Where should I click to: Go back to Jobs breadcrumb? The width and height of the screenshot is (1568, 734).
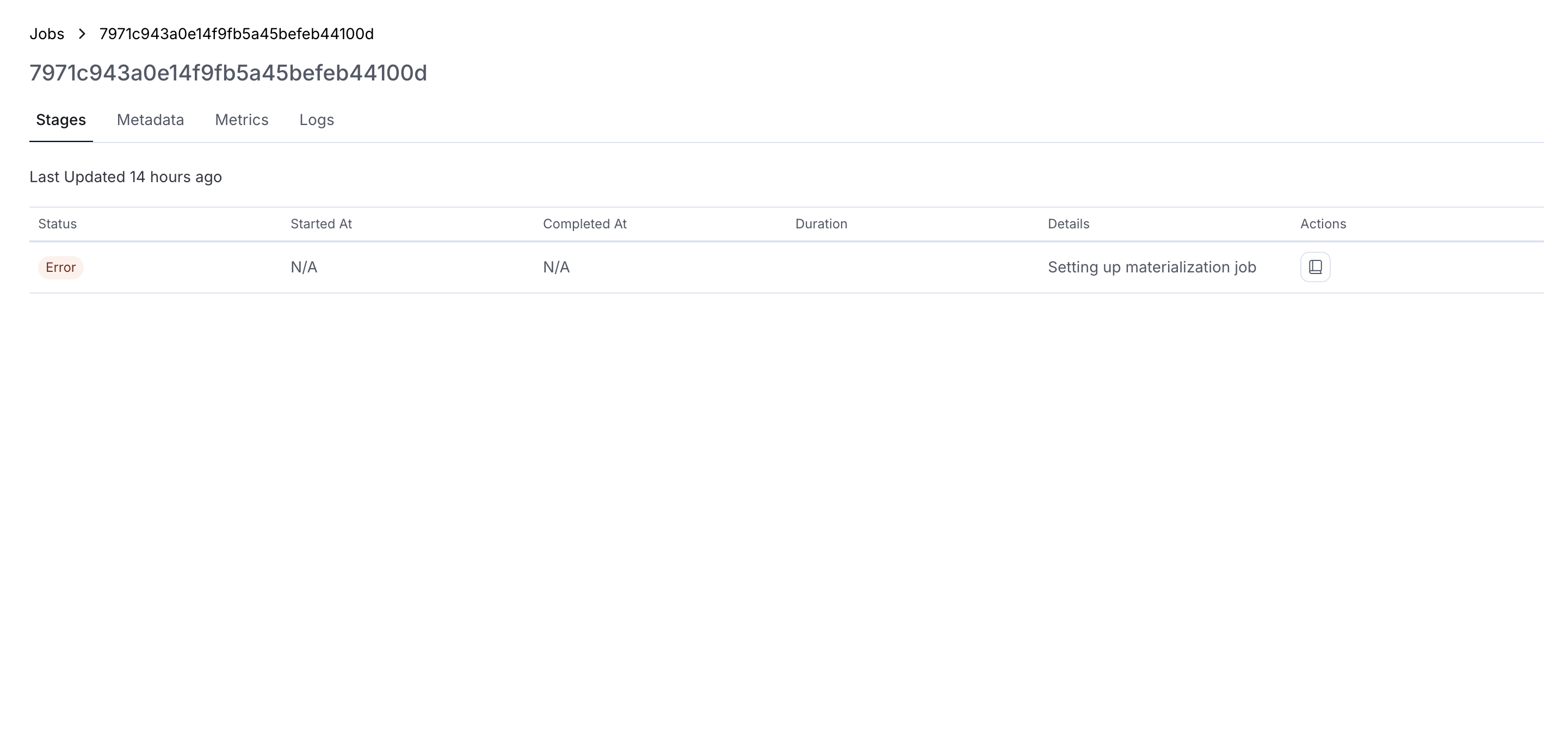[47, 34]
